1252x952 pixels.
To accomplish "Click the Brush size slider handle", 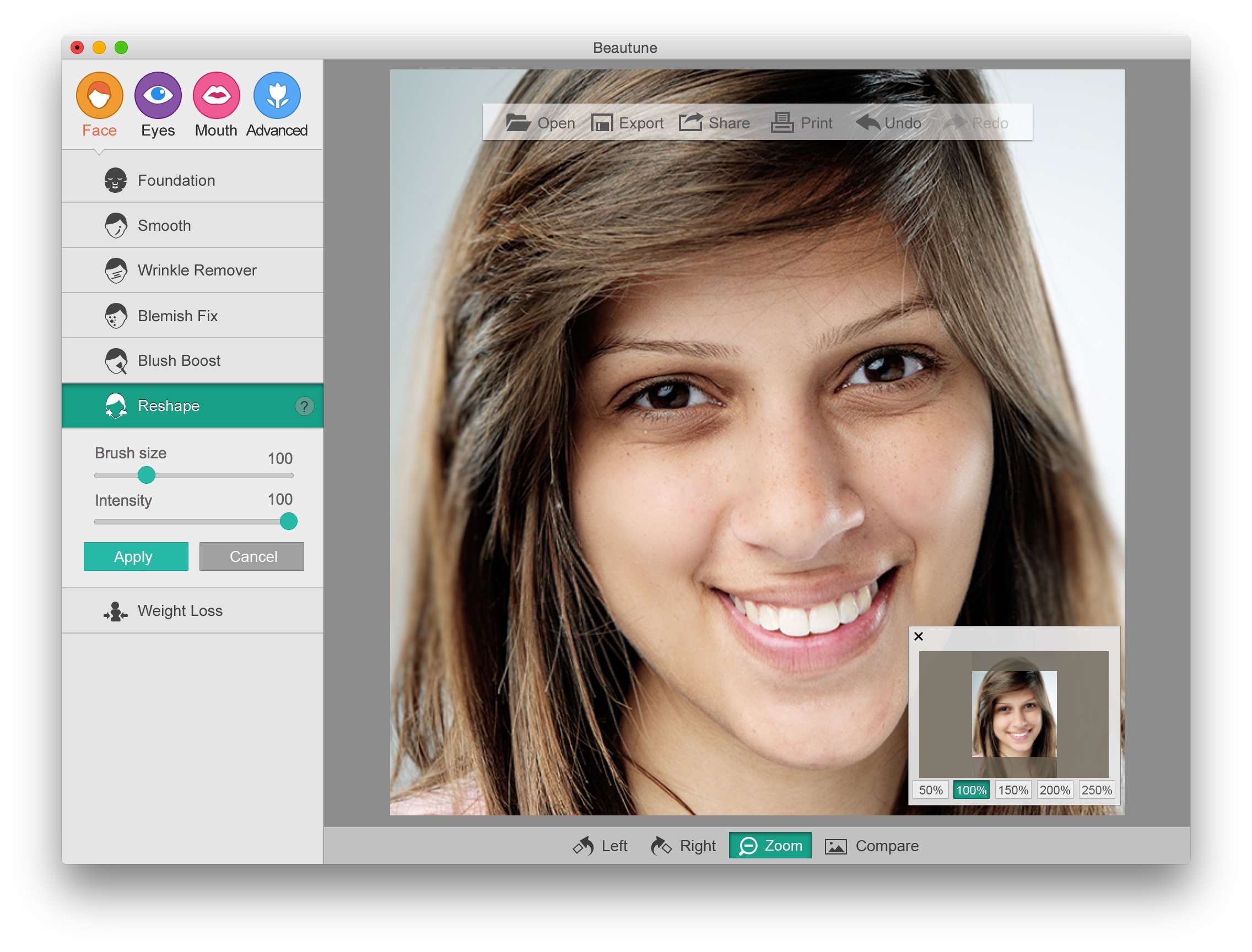I will 146,475.
